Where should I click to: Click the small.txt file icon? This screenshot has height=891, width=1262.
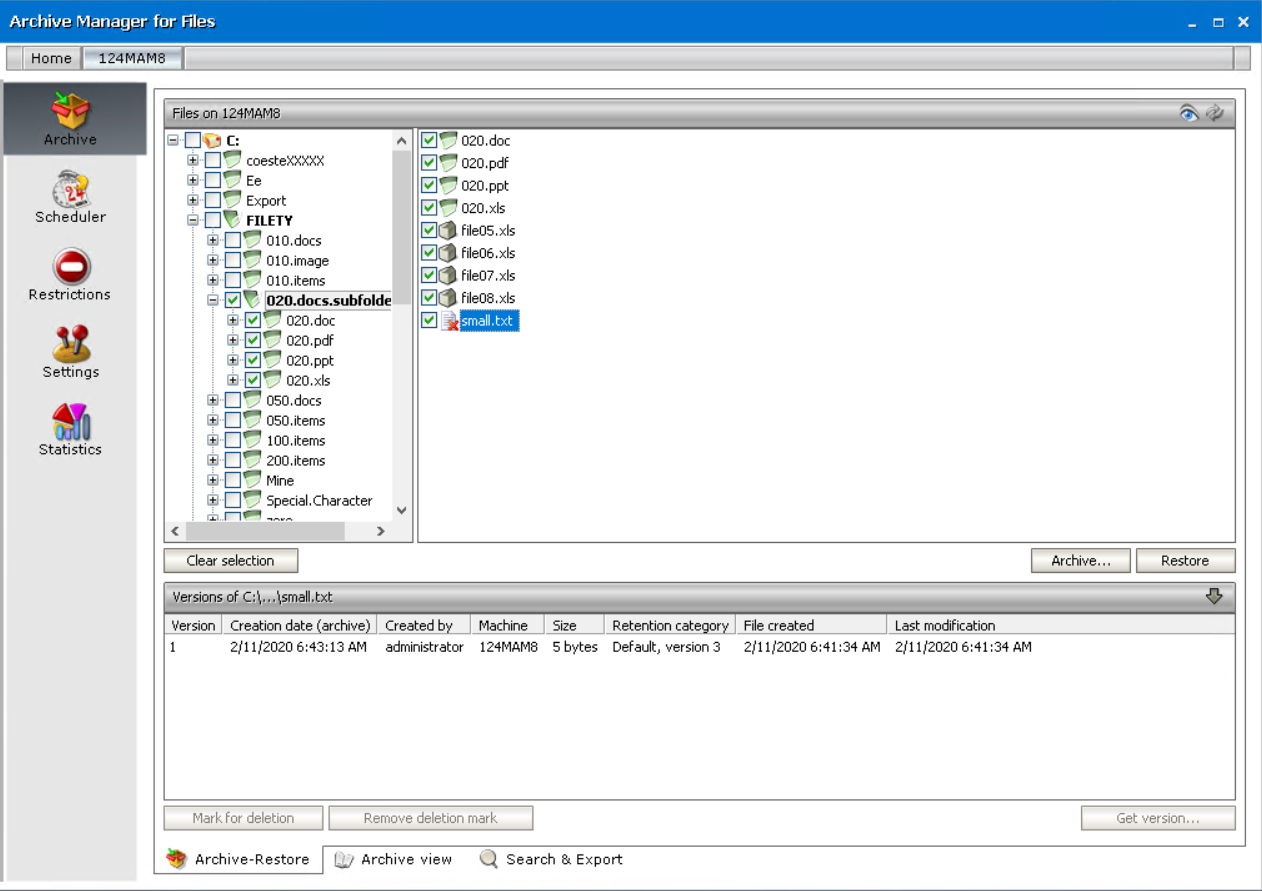(x=449, y=320)
